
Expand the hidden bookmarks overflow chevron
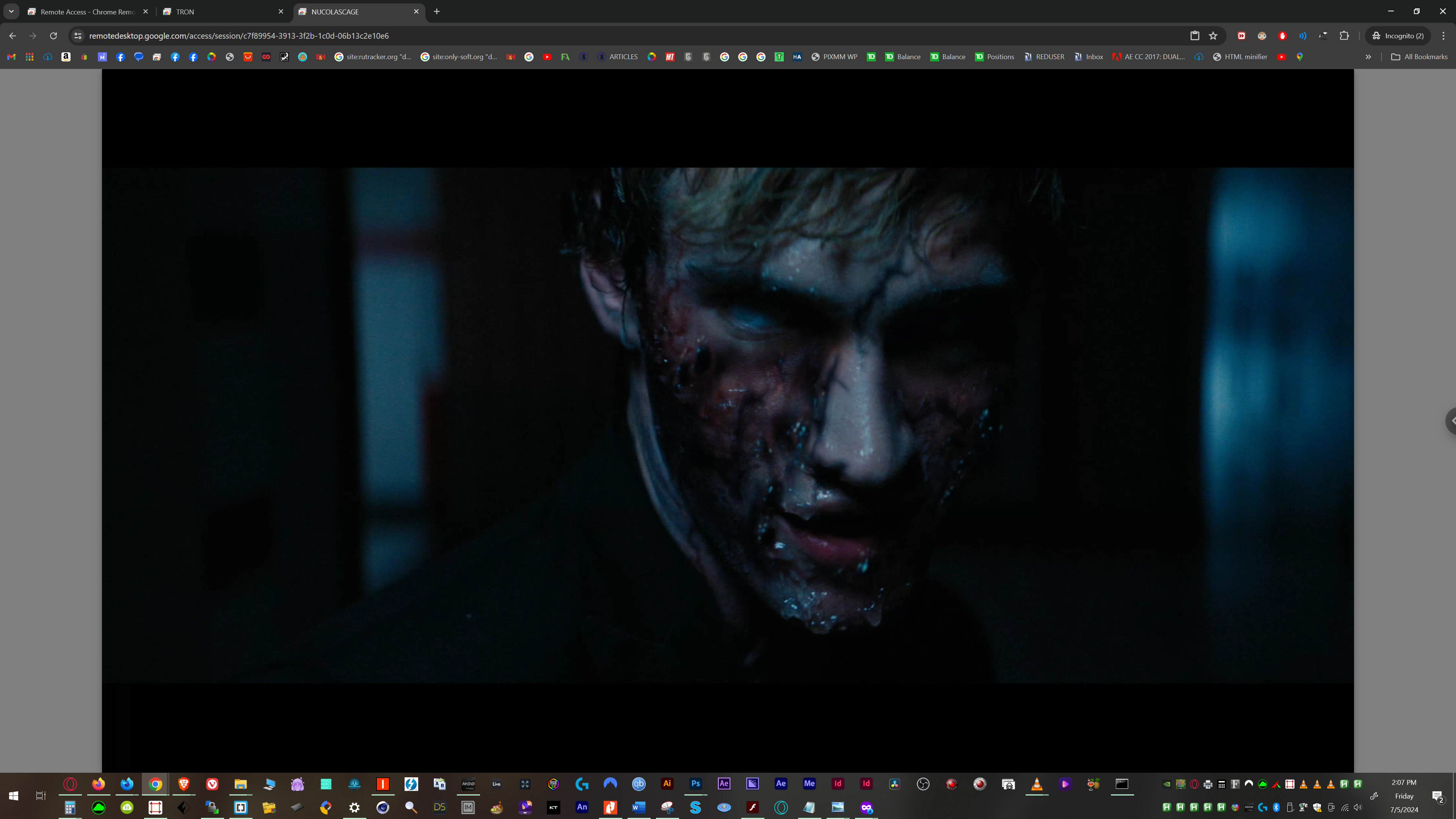[1368, 56]
